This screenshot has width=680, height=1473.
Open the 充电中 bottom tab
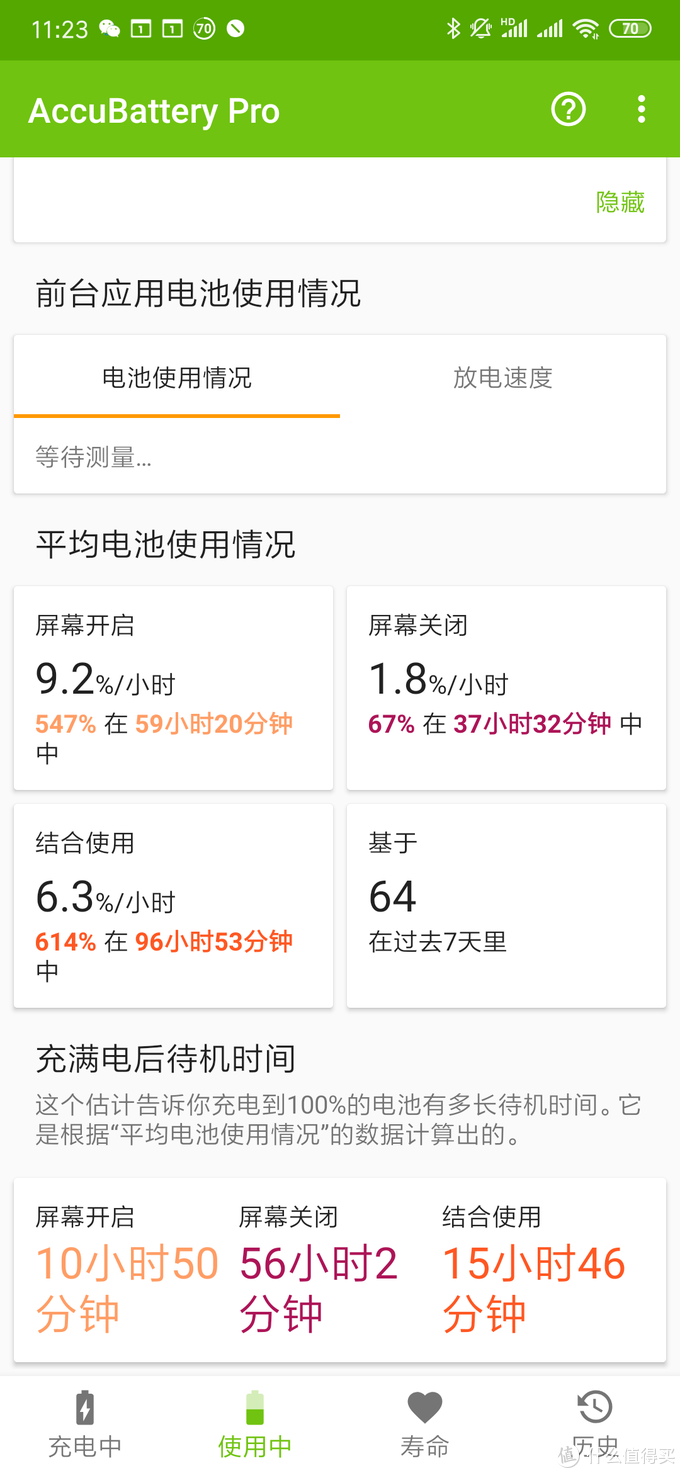tap(85, 1446)
